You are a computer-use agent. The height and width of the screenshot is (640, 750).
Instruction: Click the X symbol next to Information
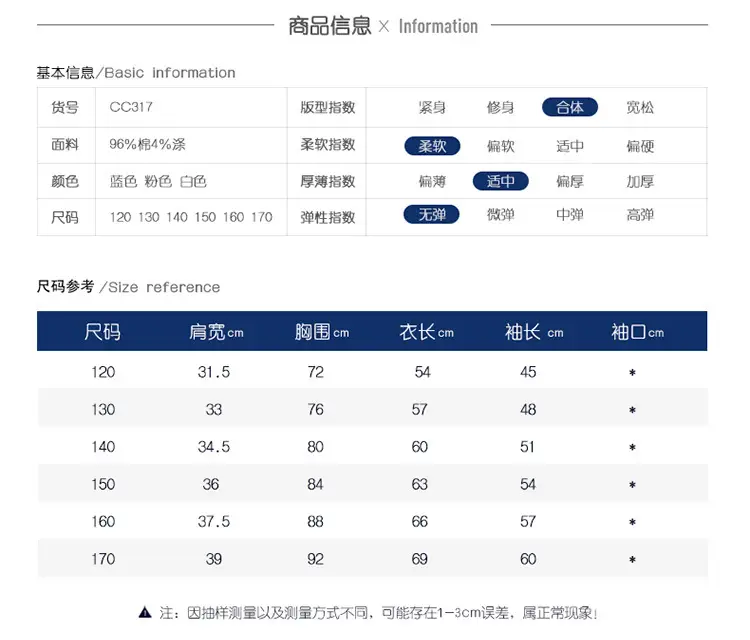[x=384, y=26]
